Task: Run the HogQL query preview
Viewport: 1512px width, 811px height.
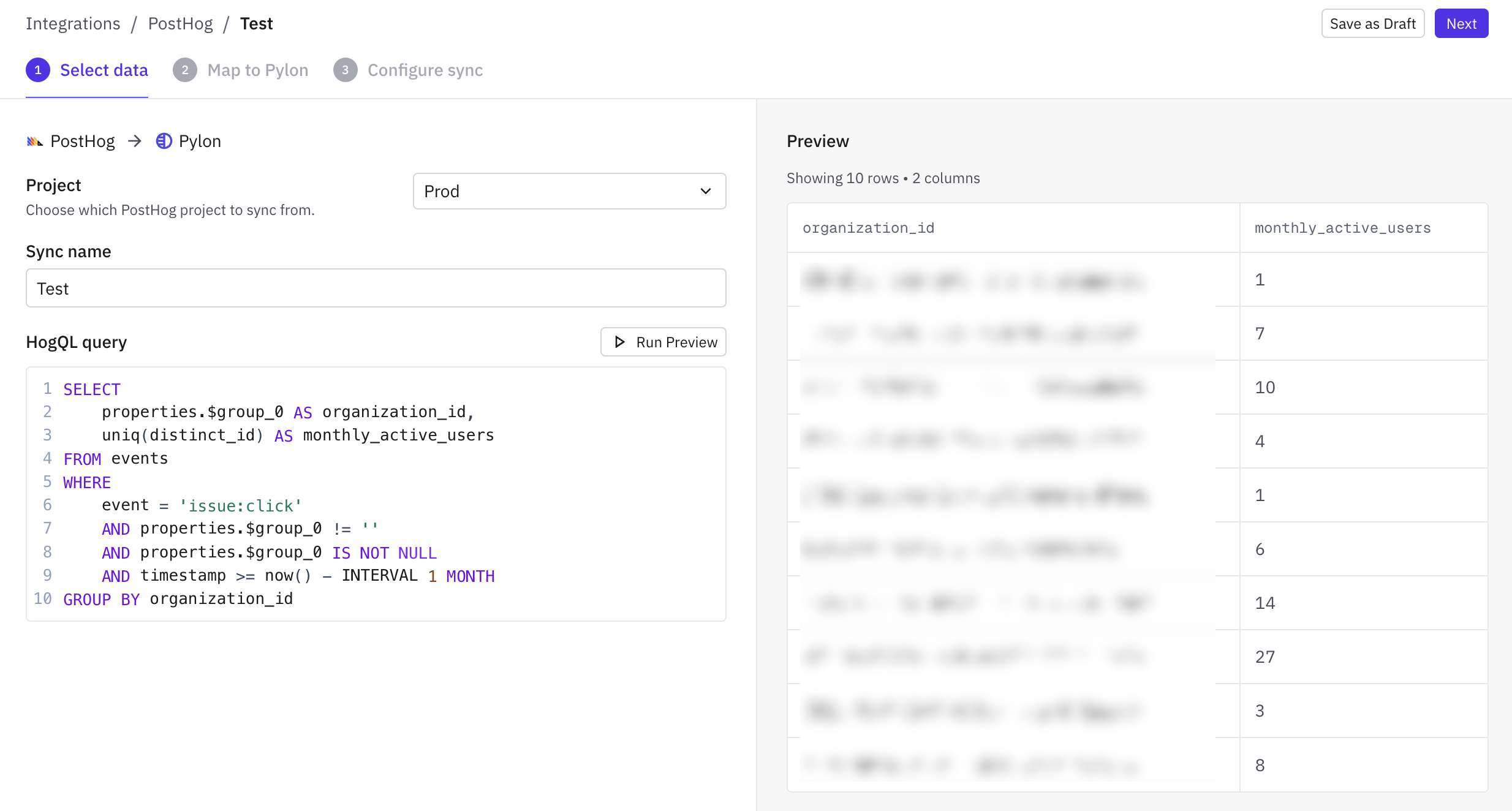Action: 663,342
